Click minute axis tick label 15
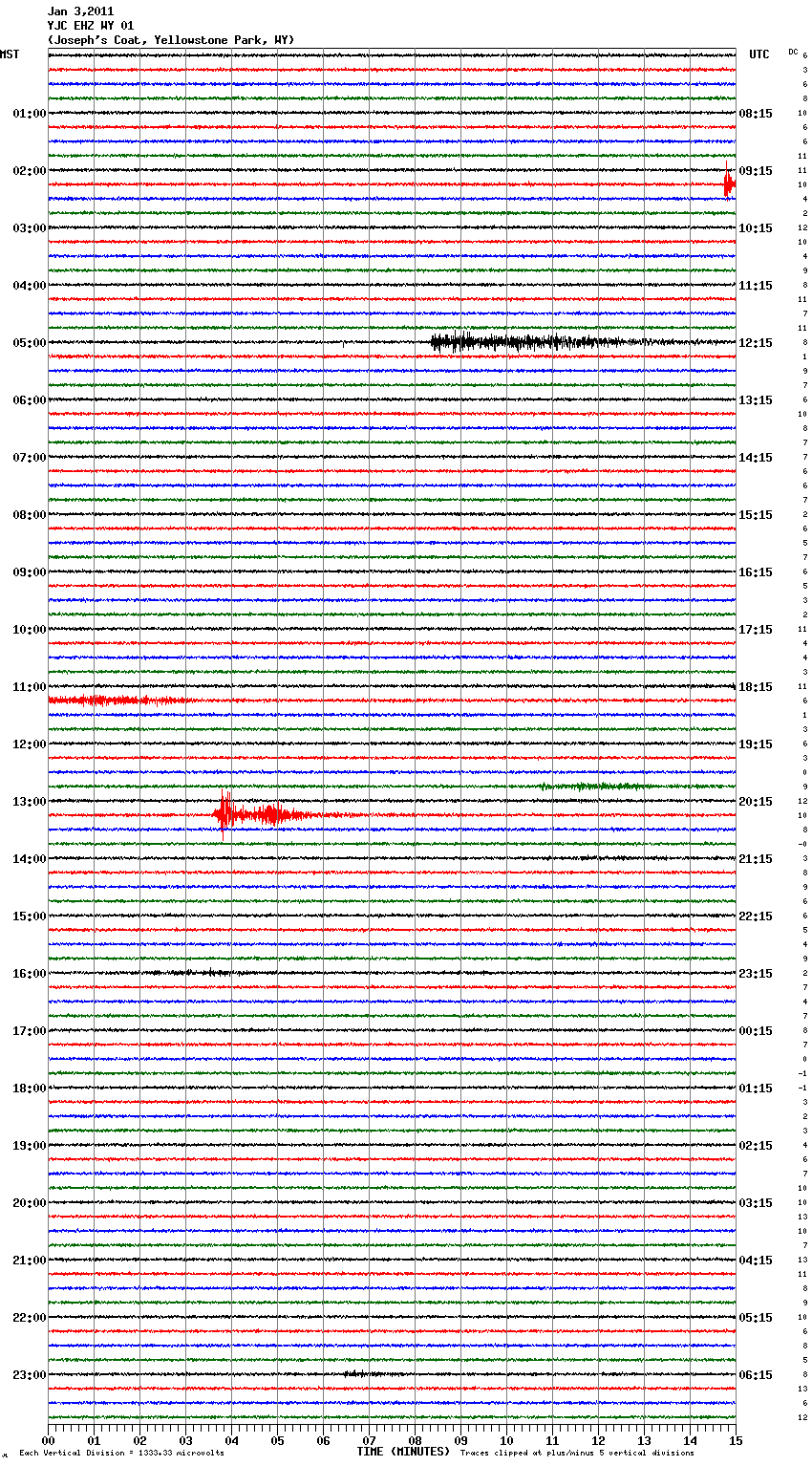 735,1440
